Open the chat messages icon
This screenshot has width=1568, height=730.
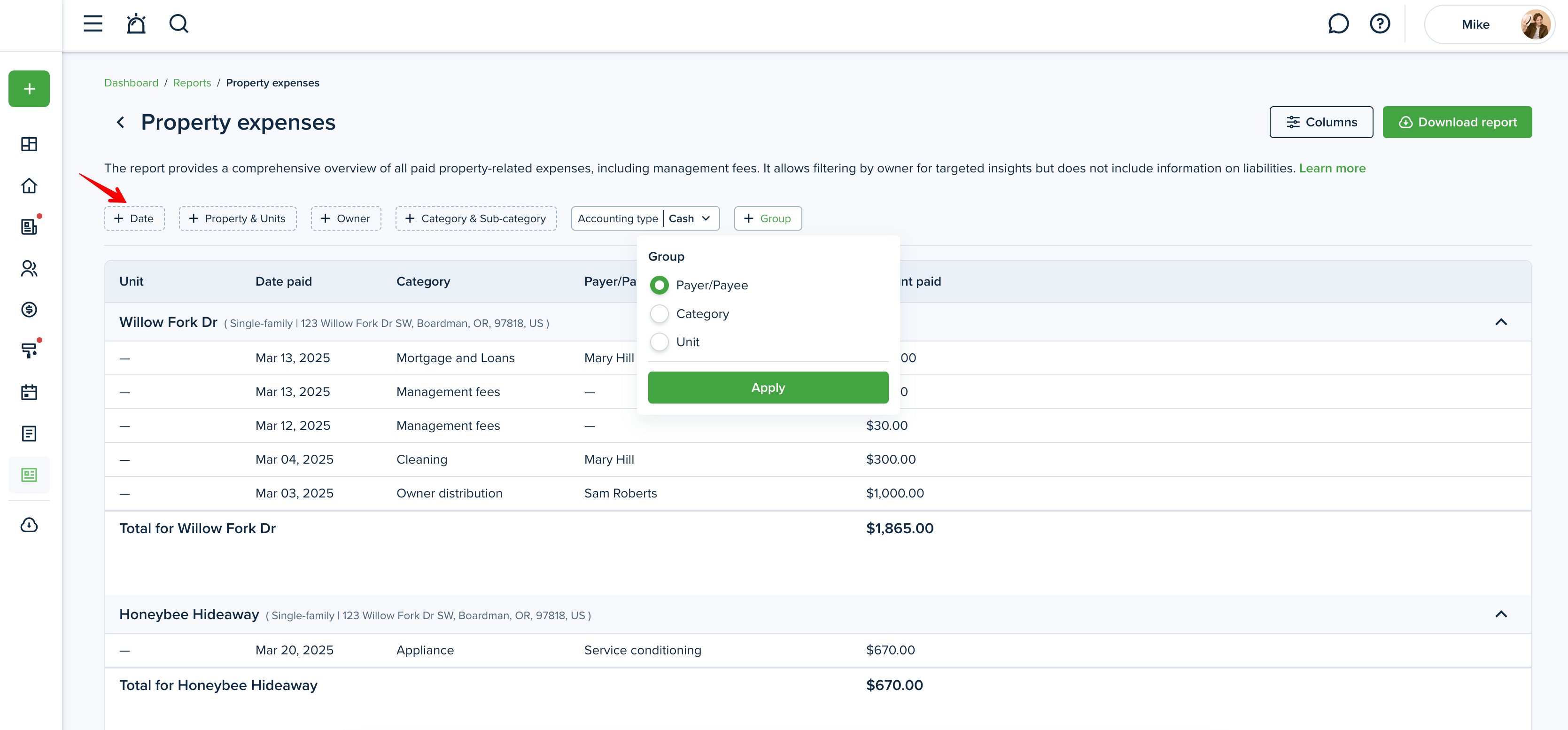[x=1338, y=24]
